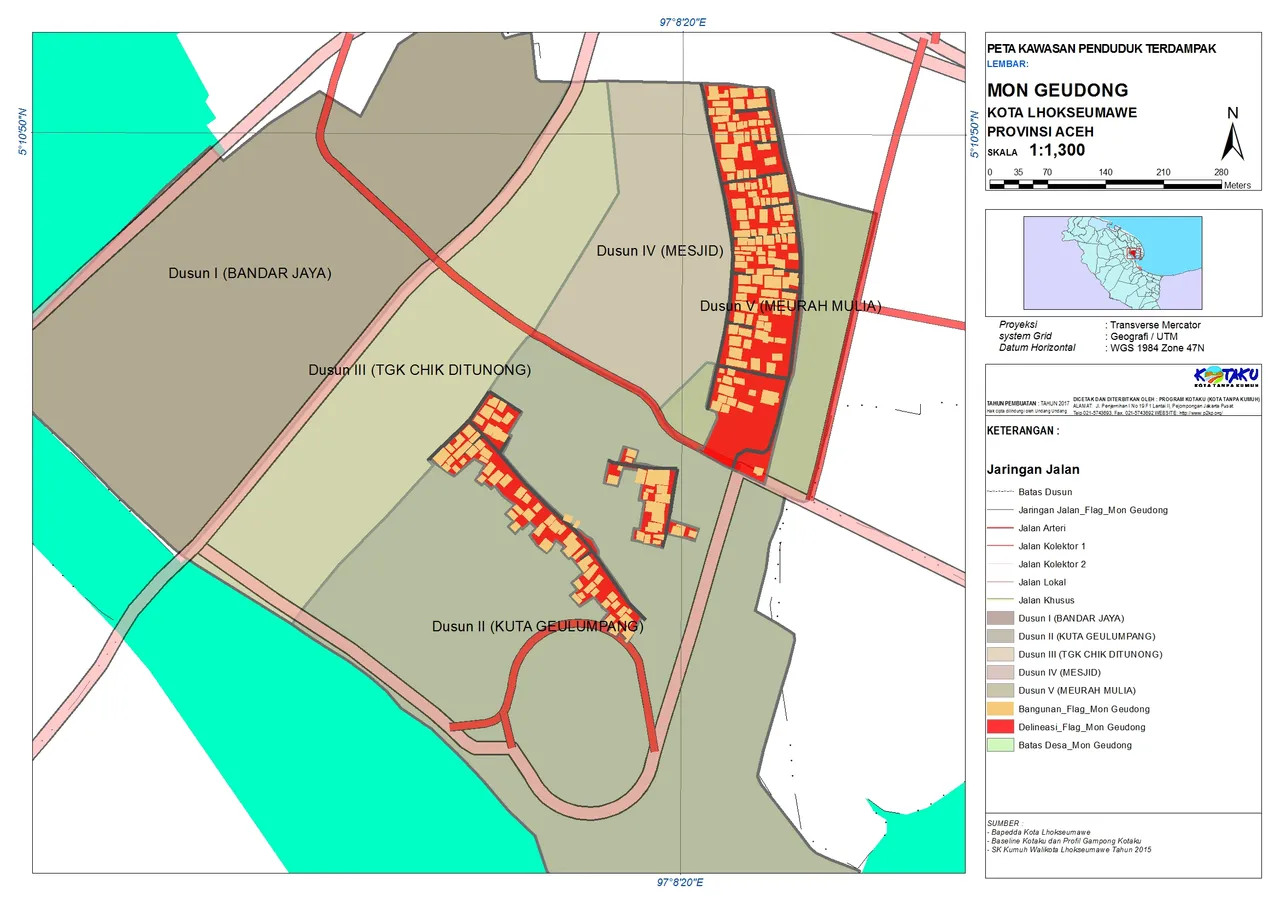Open the inset locator map thumbnail
This screenshot has width=1280, height=905.
point(1112,263)
